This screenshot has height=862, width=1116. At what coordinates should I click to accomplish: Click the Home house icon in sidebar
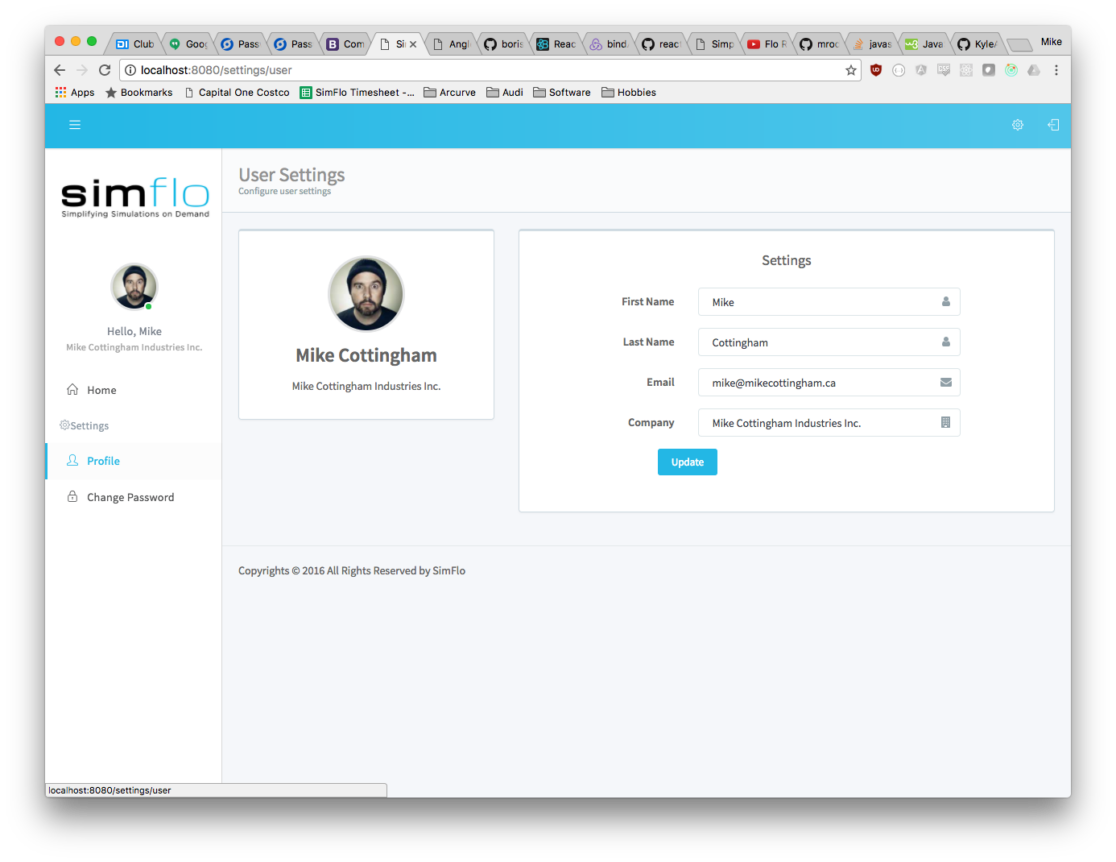click(x=72, y=390)
